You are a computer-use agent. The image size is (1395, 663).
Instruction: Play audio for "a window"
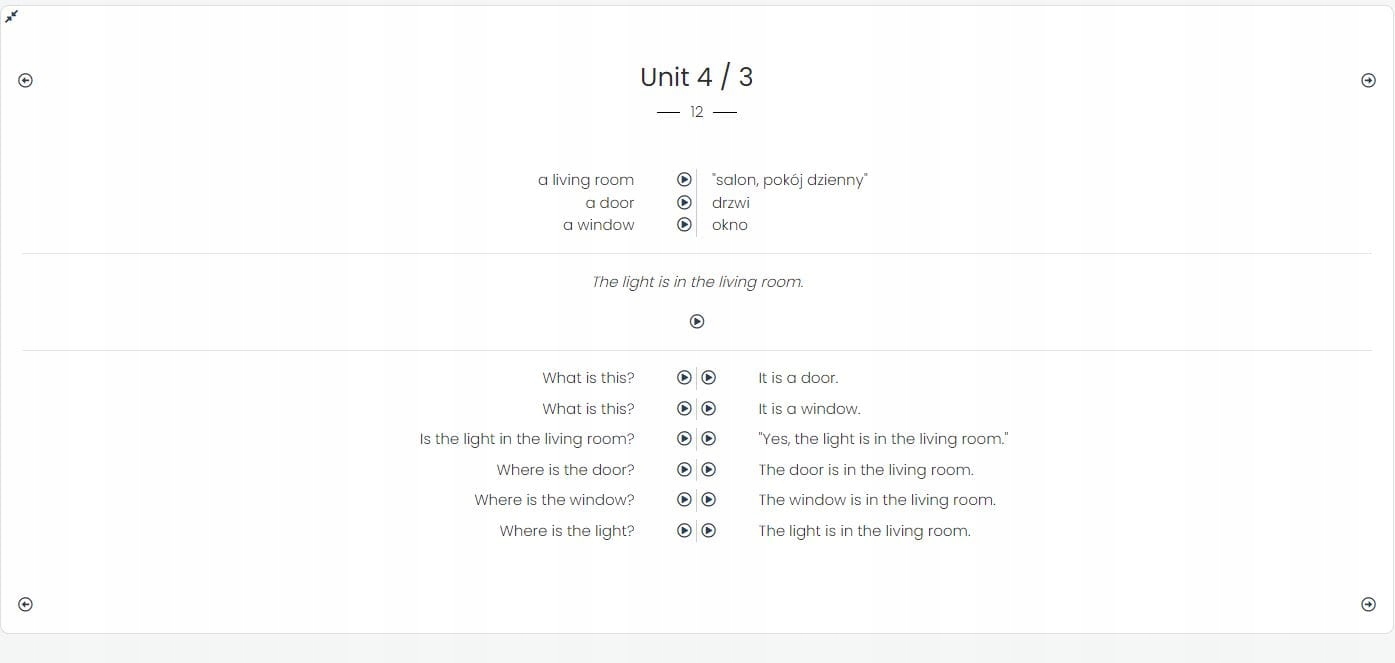pyautogui.click(x=684, y=225)
